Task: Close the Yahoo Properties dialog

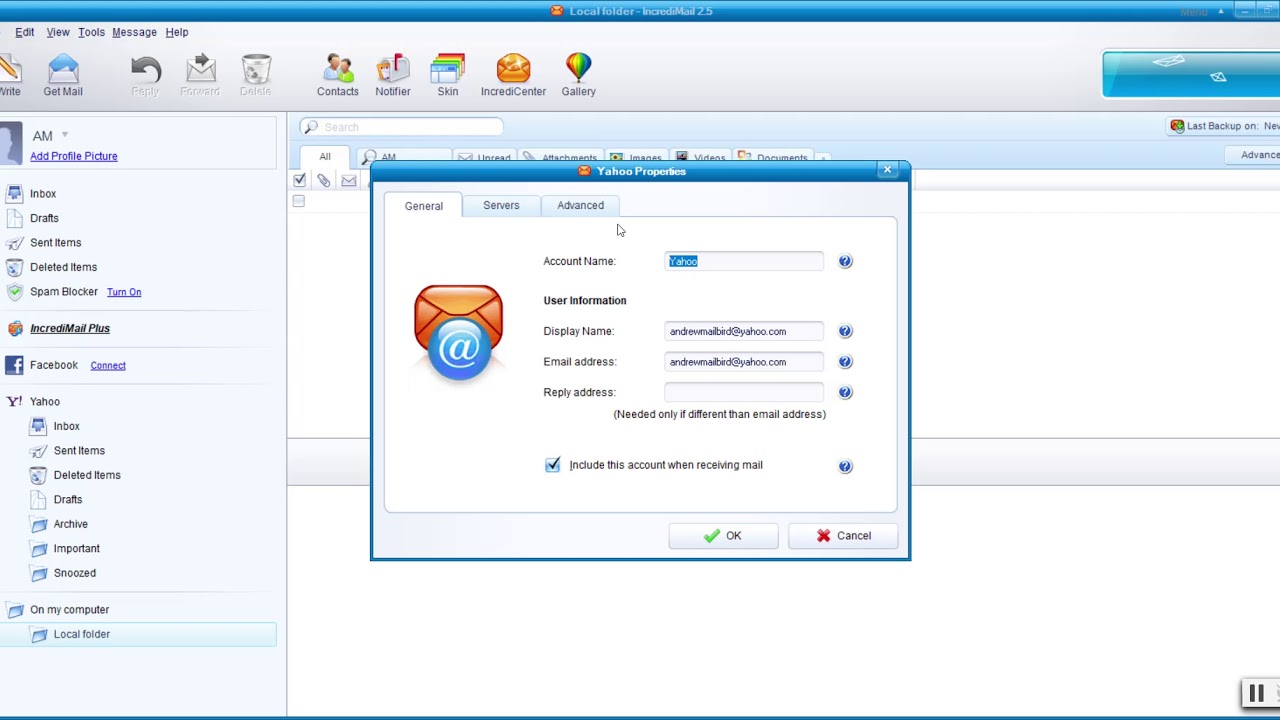Action: pos(887,170)
